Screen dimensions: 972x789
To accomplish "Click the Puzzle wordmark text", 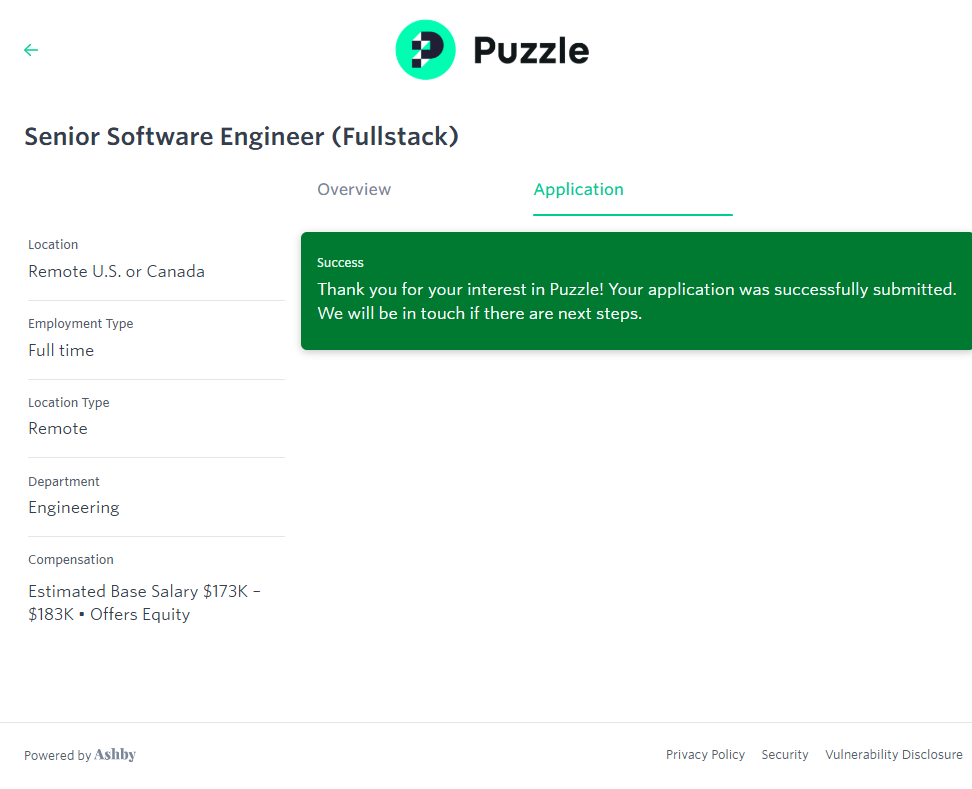I will click(531, 50).
